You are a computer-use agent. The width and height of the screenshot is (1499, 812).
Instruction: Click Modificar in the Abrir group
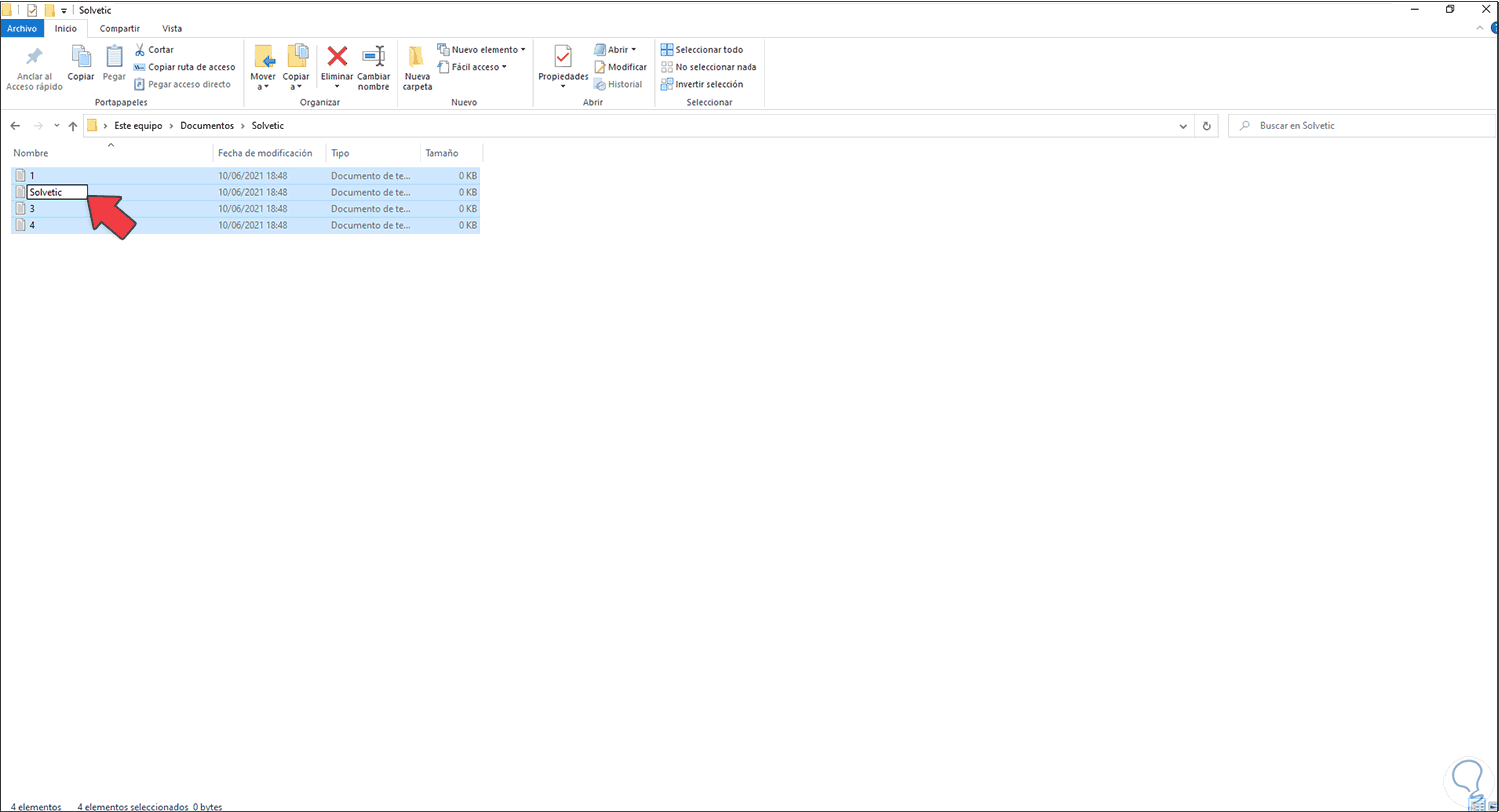tap(620, 67)
